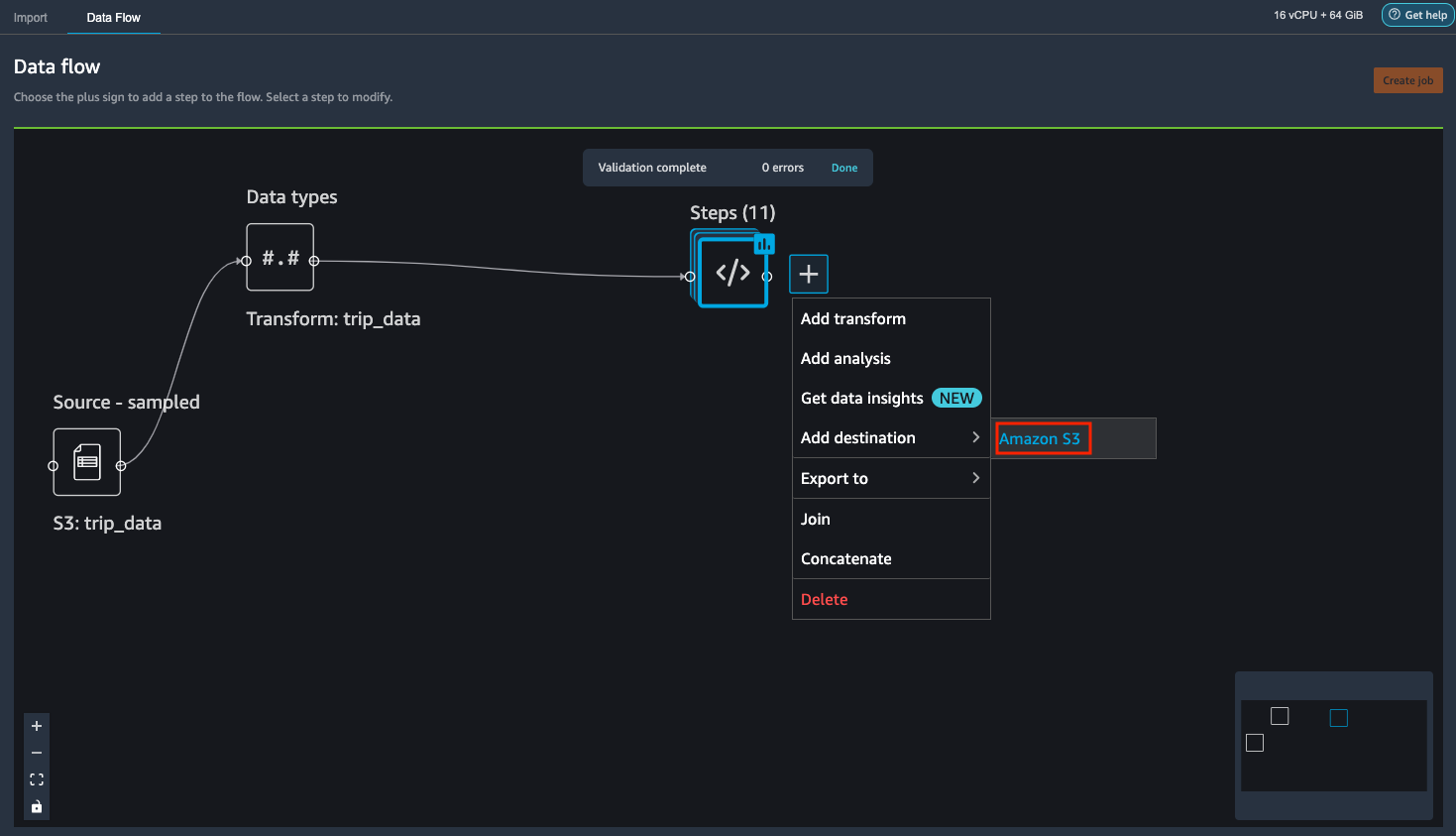Choose Add analysis from the menu
The width and height of the screenshot is (1456, 836).
[x=891, y=358]
